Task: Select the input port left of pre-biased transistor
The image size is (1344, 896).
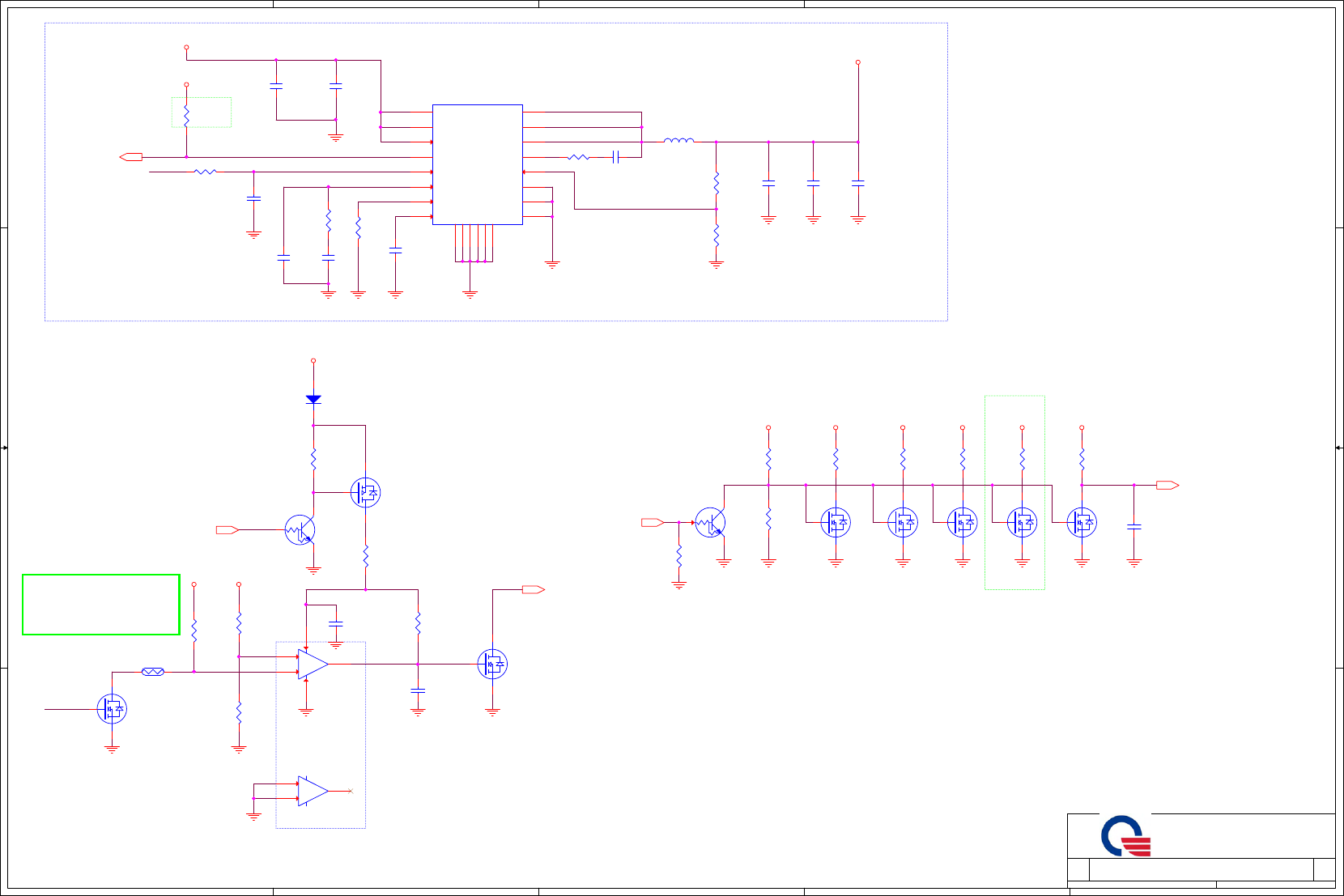Action: click(228, 530)
